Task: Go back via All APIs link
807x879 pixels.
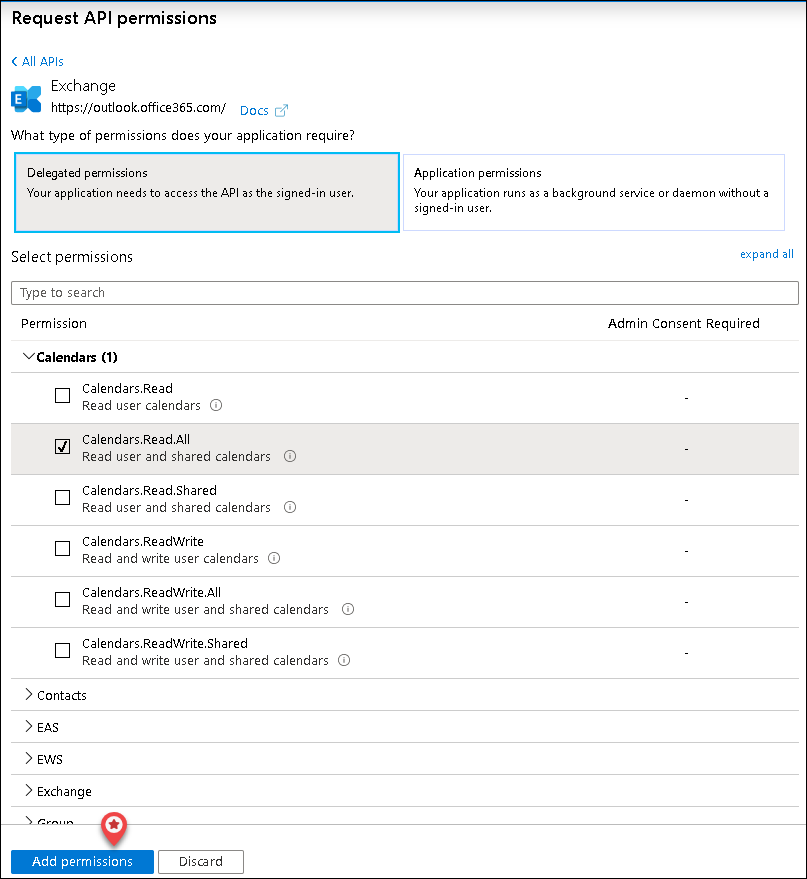Action: point(38,62)
